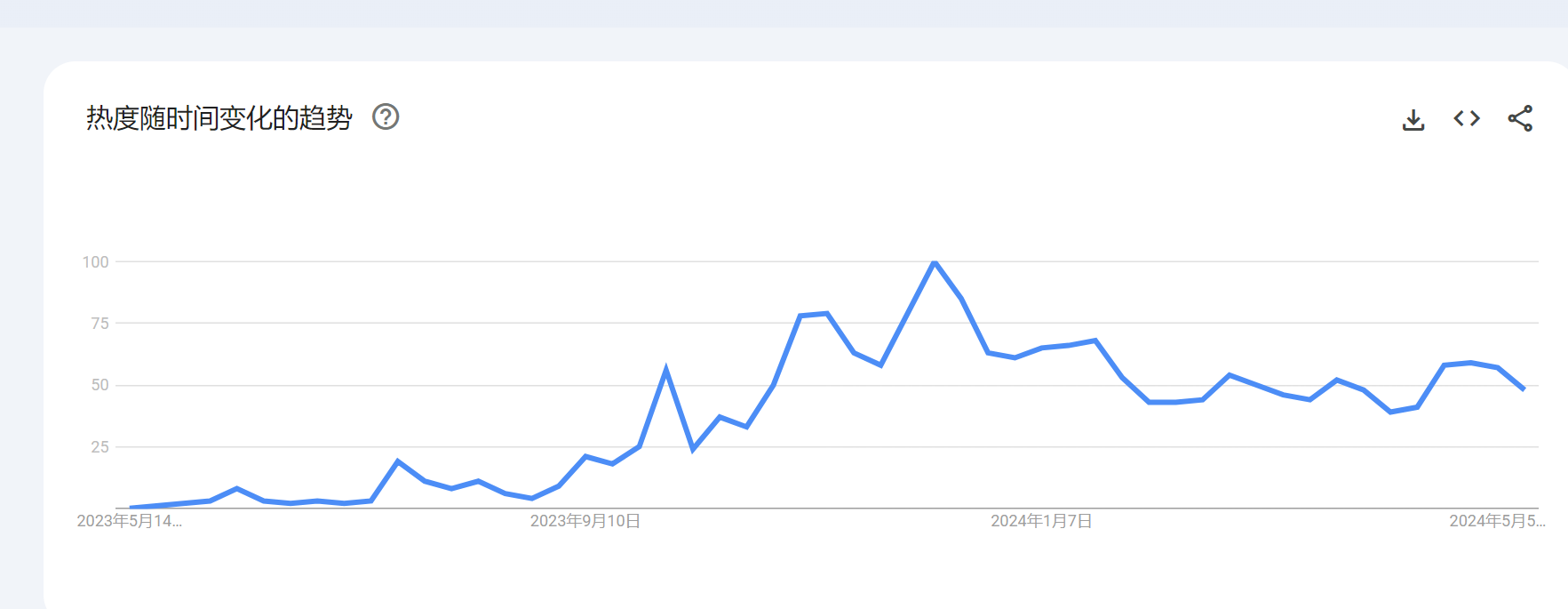Image resolution: width=1568 pixels, height=609 pixels.
Task: Click the 50 value on y-axis
Action: (x=100, y=385)
